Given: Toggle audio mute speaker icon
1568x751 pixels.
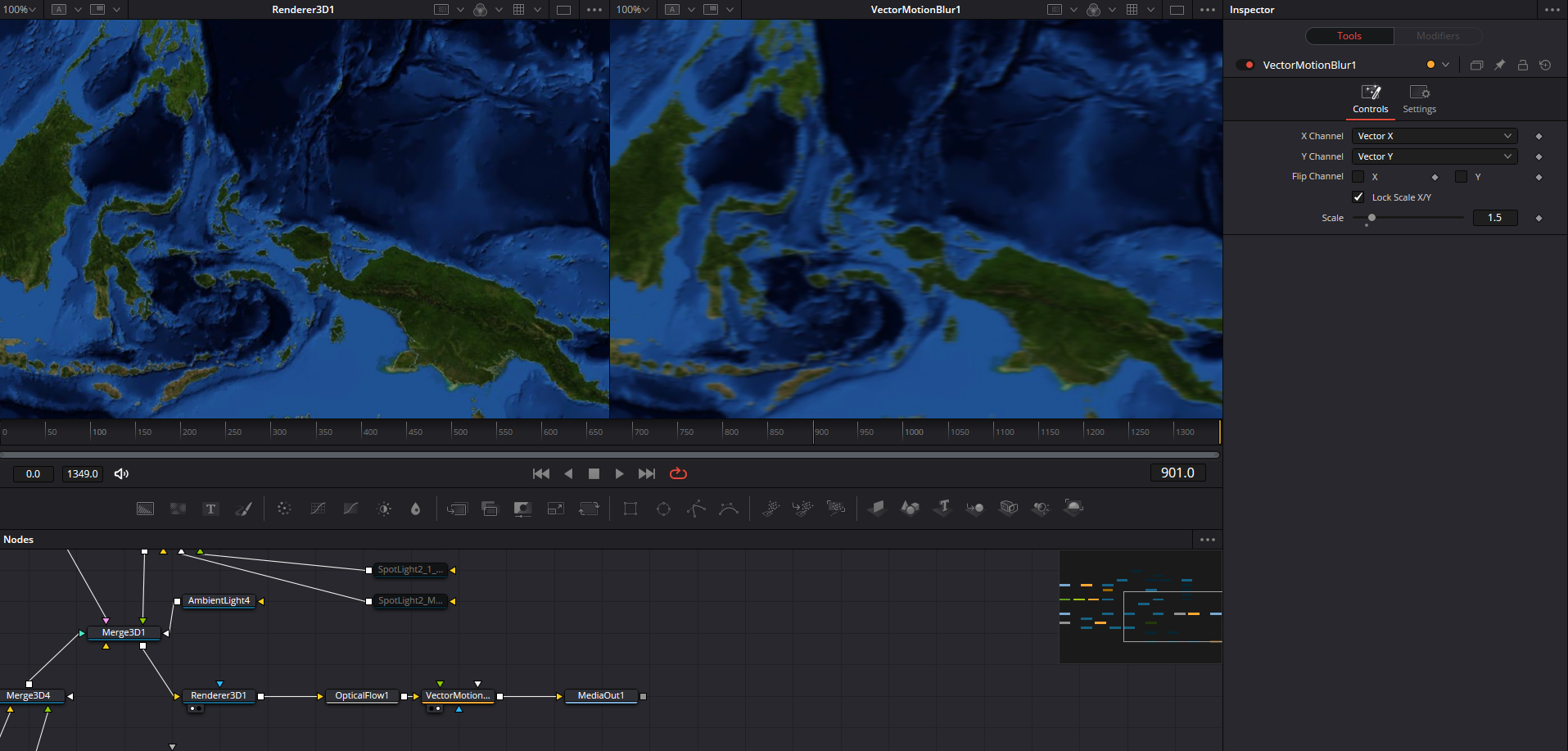Looking at the screenshot, I should [121, 473].
